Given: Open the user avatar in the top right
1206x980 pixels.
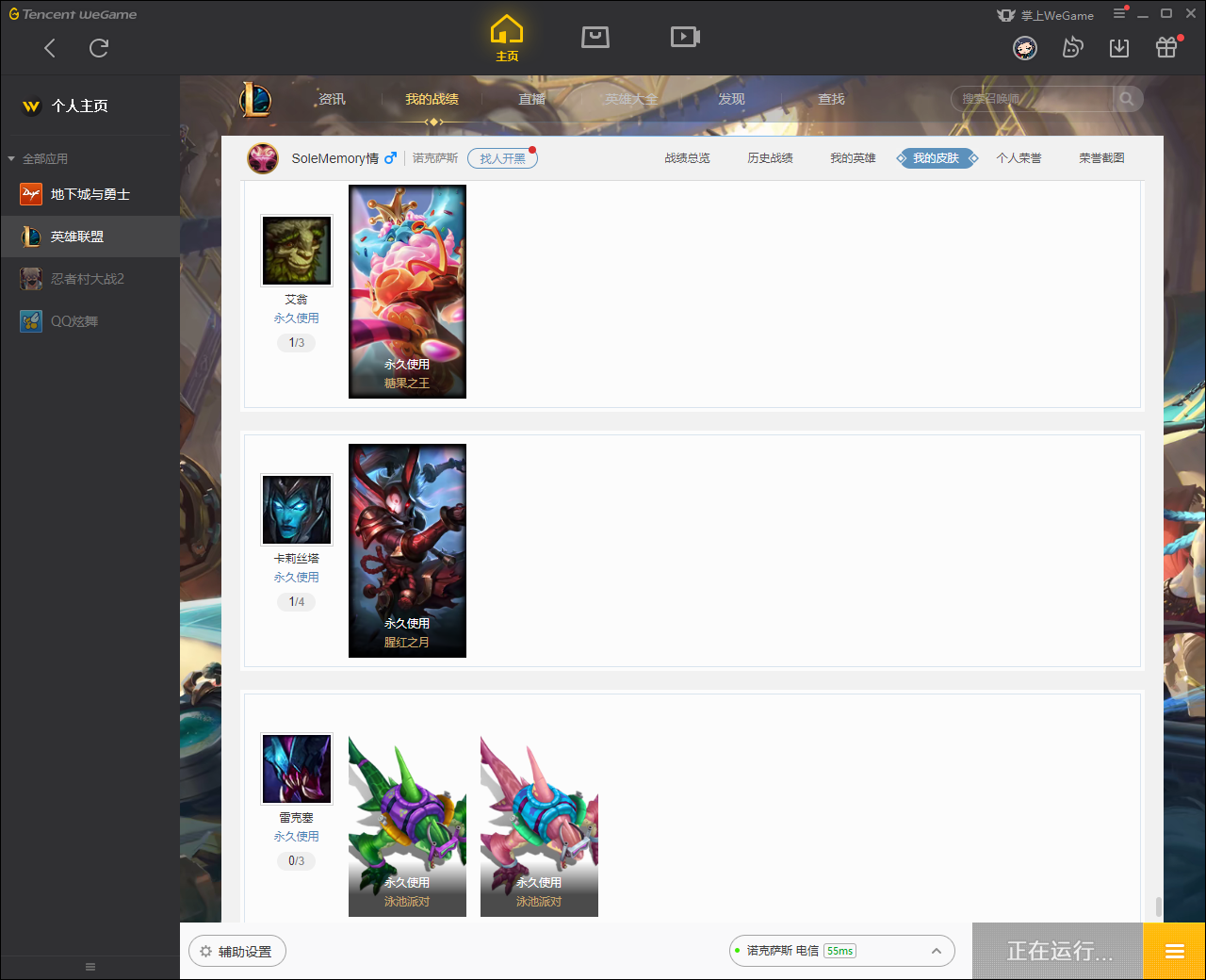Looking at the screenshot, I should tap(1025, 48).
